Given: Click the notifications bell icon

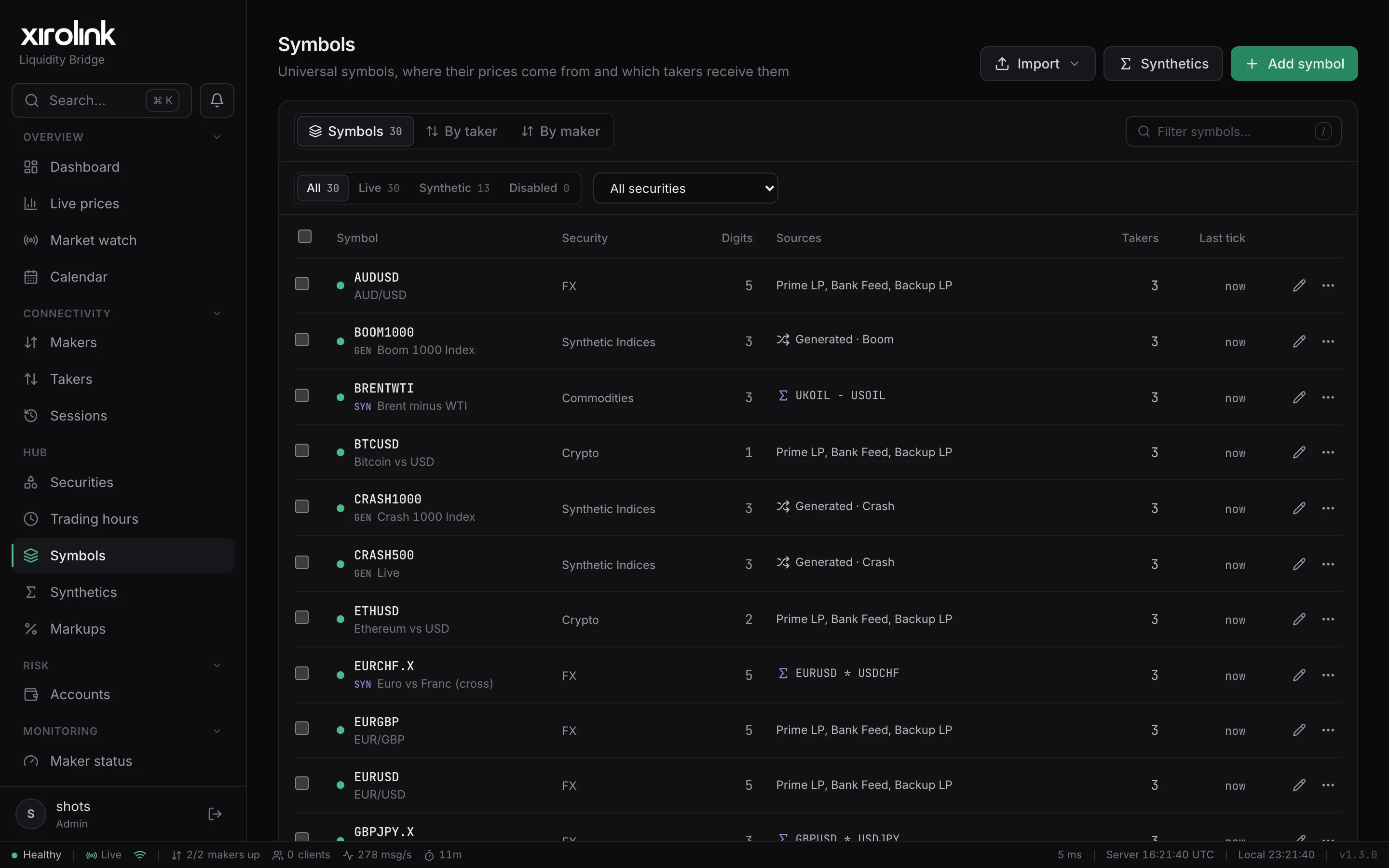Looking at the screenshot, I should tap(217, 100).
